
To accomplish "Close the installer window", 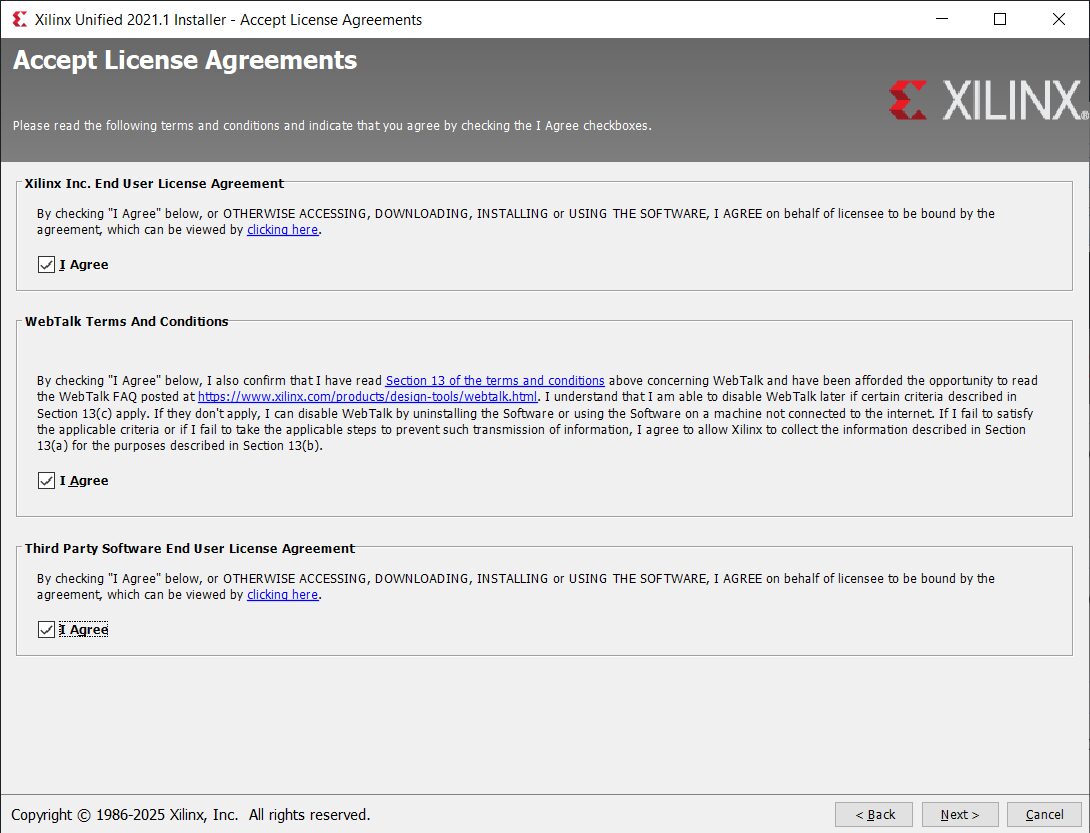I will click(1059, 19).
